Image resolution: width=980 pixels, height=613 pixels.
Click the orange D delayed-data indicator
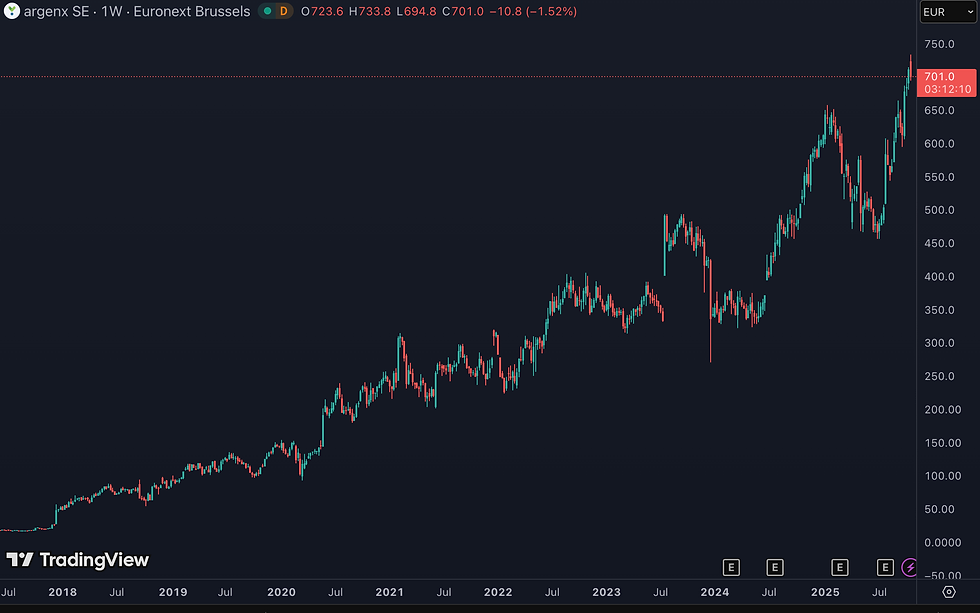(x=284, y=11)
